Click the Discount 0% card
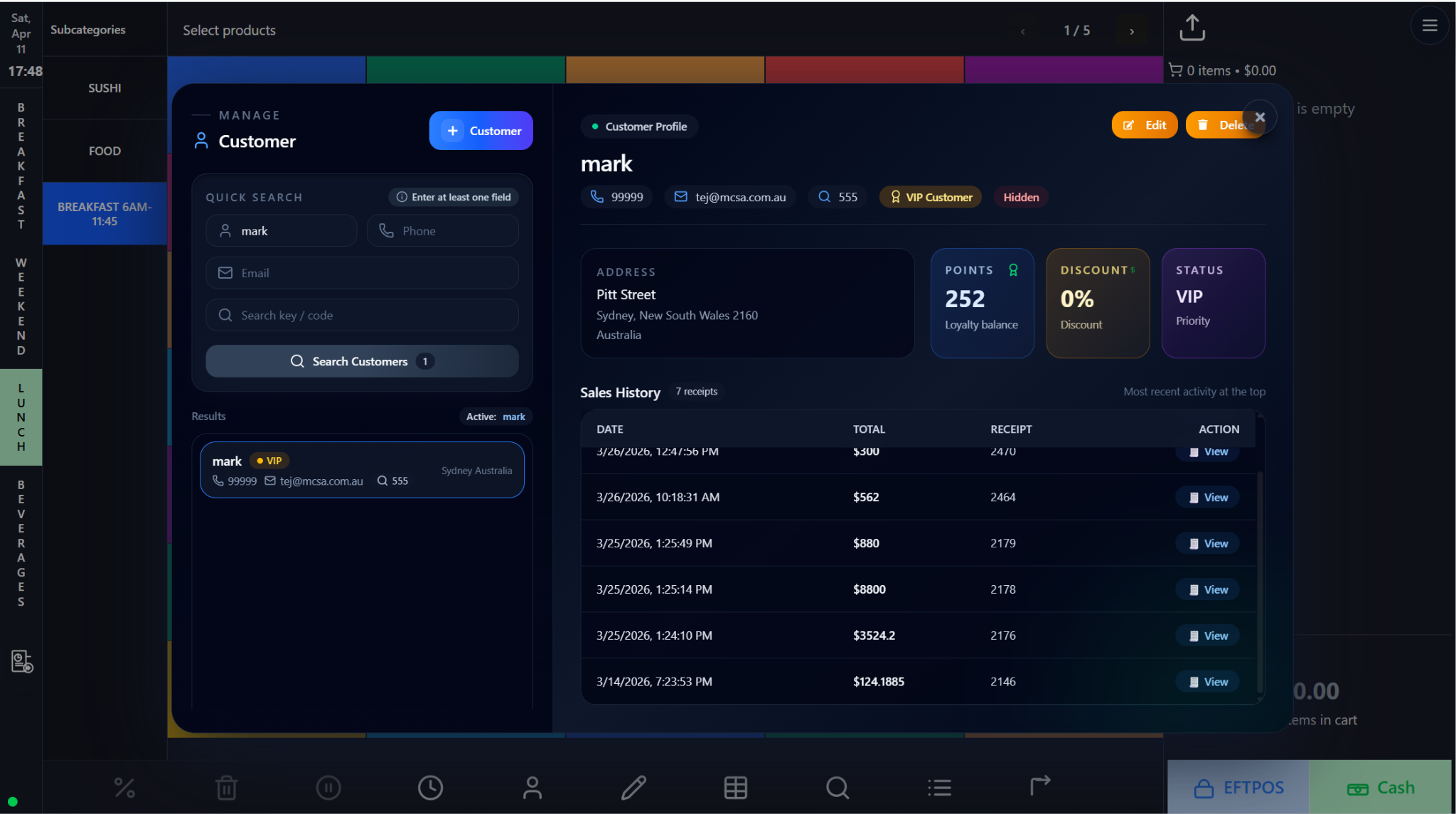 pyautogui.click(x=1098, y=303)
